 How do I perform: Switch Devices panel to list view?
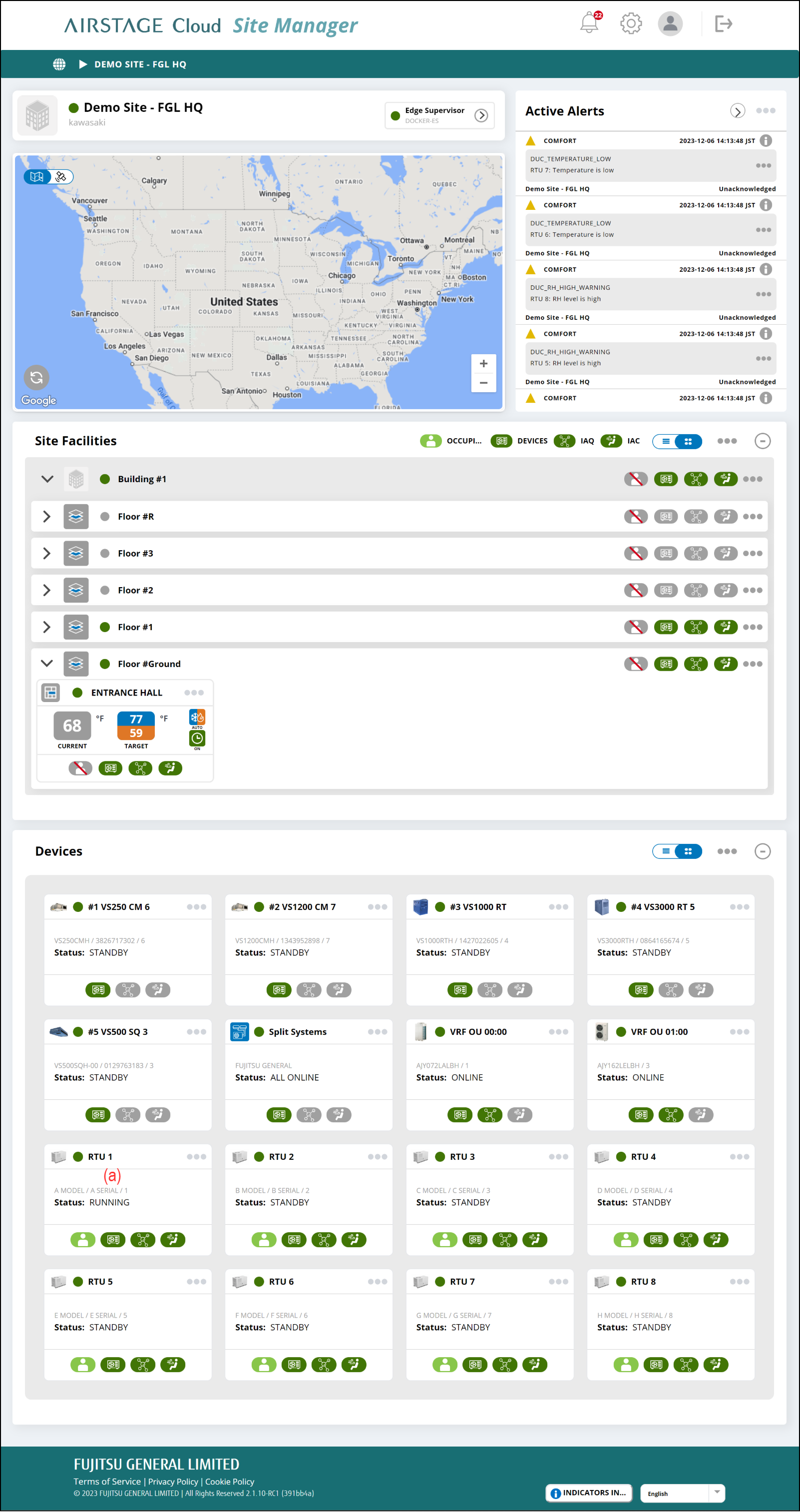665,851
